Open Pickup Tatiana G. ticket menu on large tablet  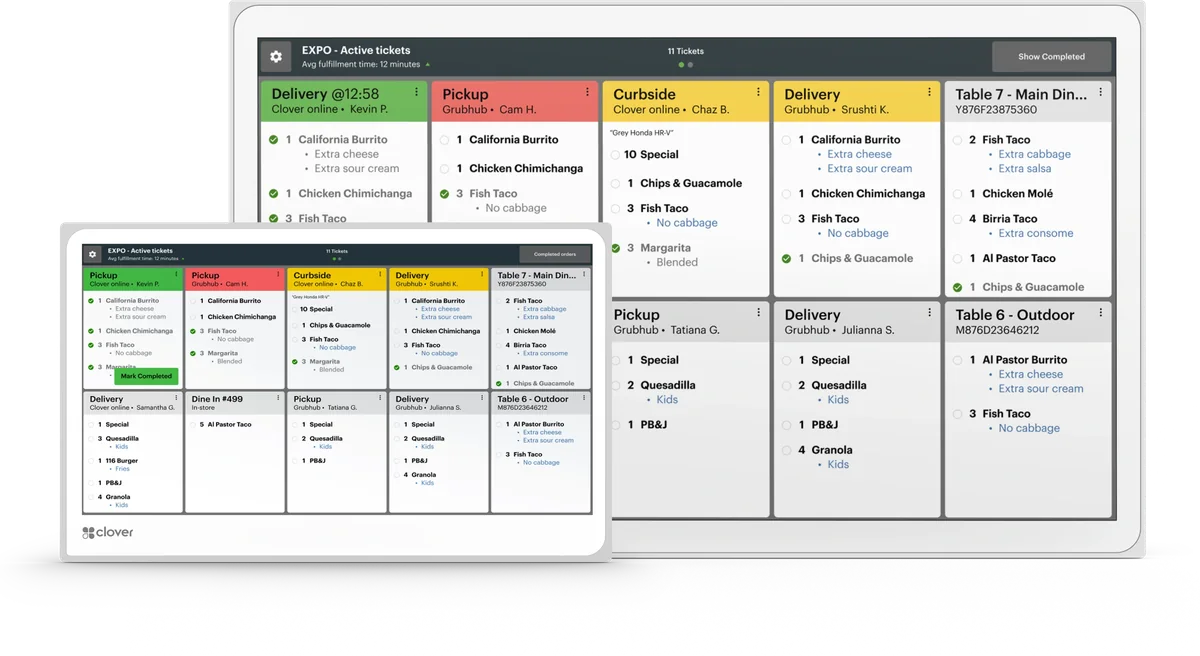tap(758, 313)
